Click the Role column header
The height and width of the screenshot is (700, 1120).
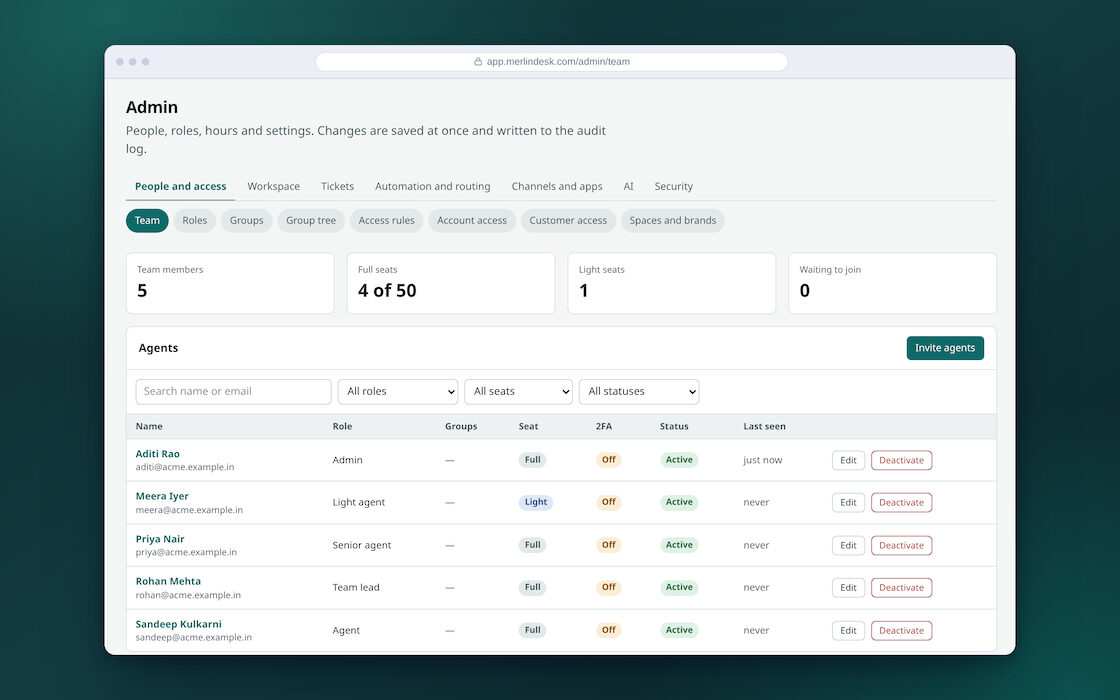pos(342,426)
